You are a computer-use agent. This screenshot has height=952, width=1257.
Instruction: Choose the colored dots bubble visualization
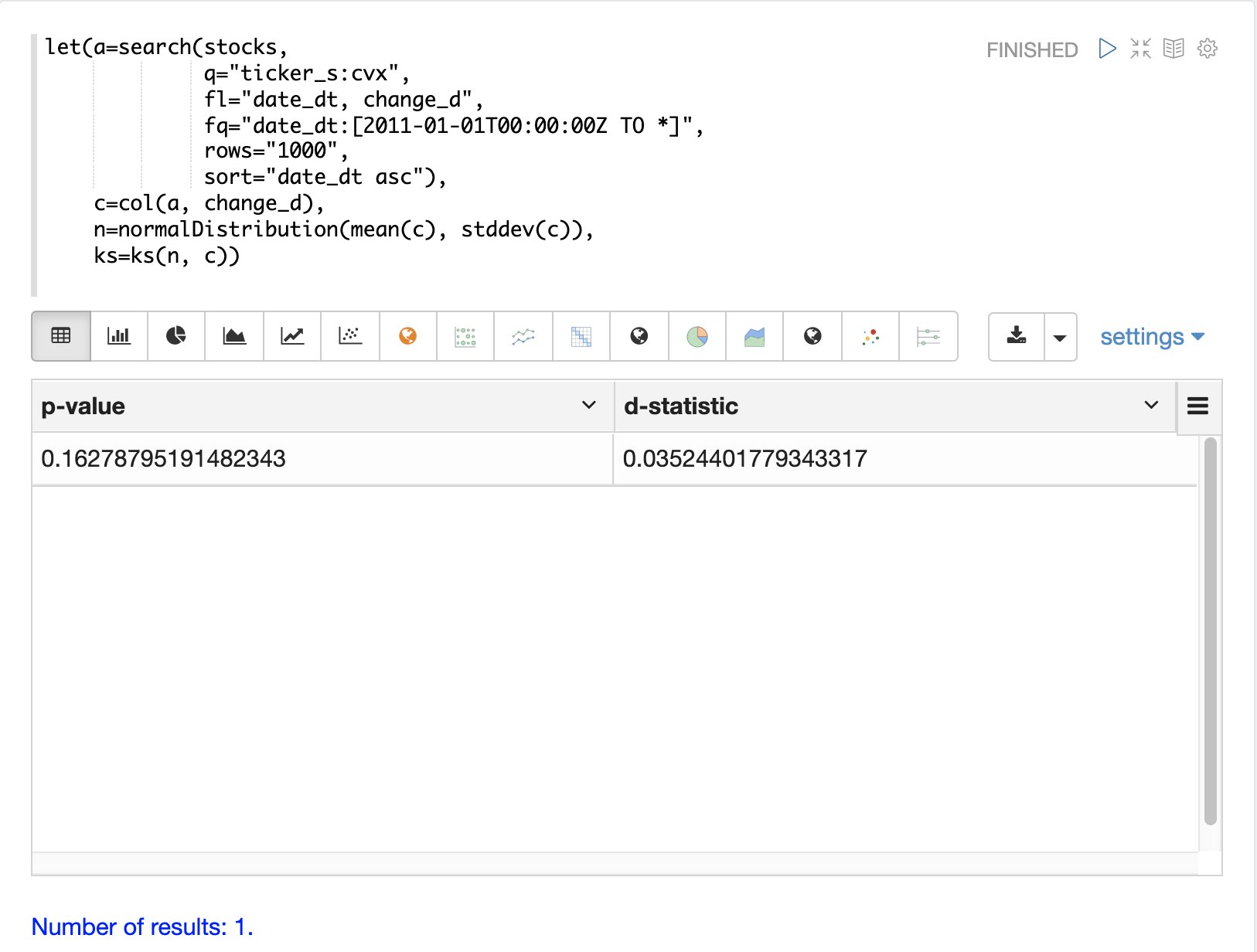pos(870,336)
